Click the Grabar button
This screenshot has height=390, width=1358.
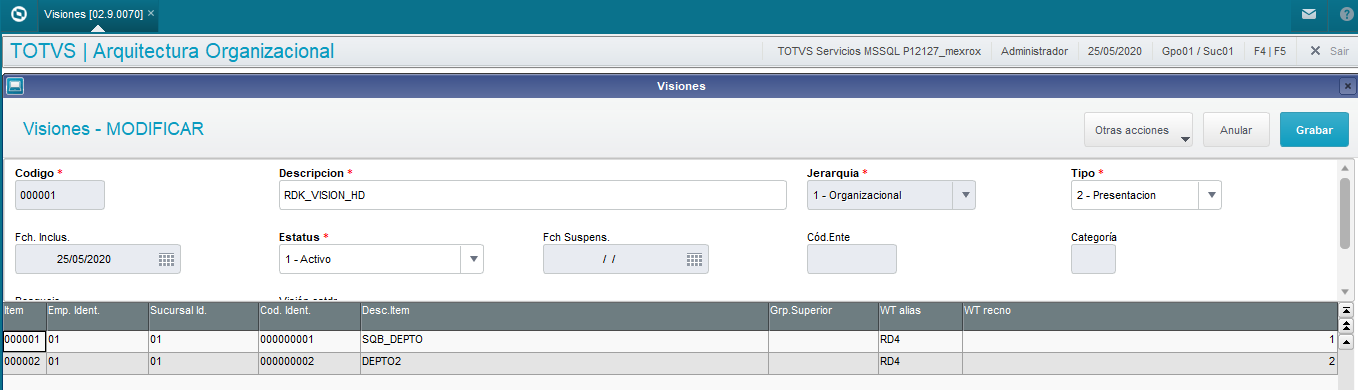pyautogui.click(x=1314, y=130)
